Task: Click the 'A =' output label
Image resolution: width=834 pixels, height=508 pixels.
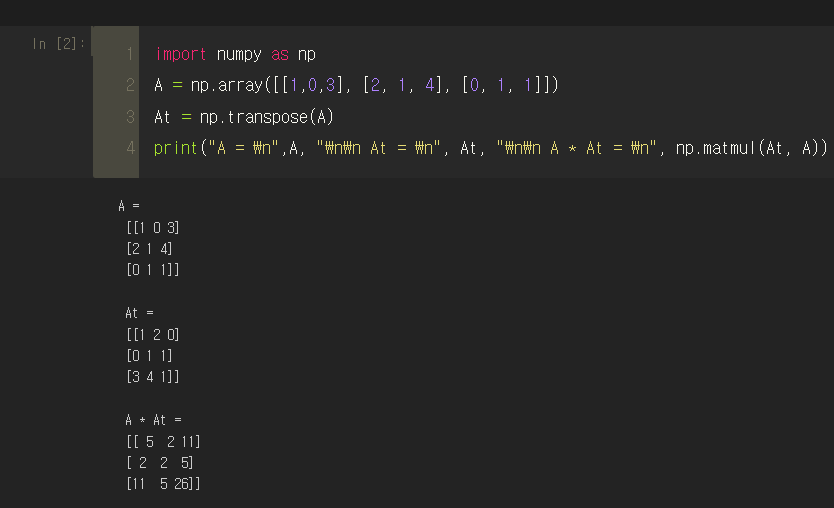Action: coord(129,206)
